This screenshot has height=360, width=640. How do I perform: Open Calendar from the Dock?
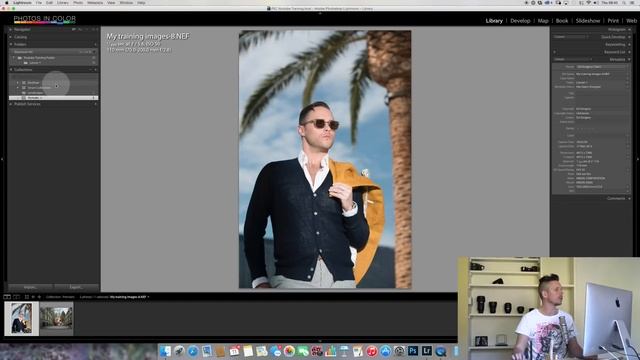tap(234, 351)
